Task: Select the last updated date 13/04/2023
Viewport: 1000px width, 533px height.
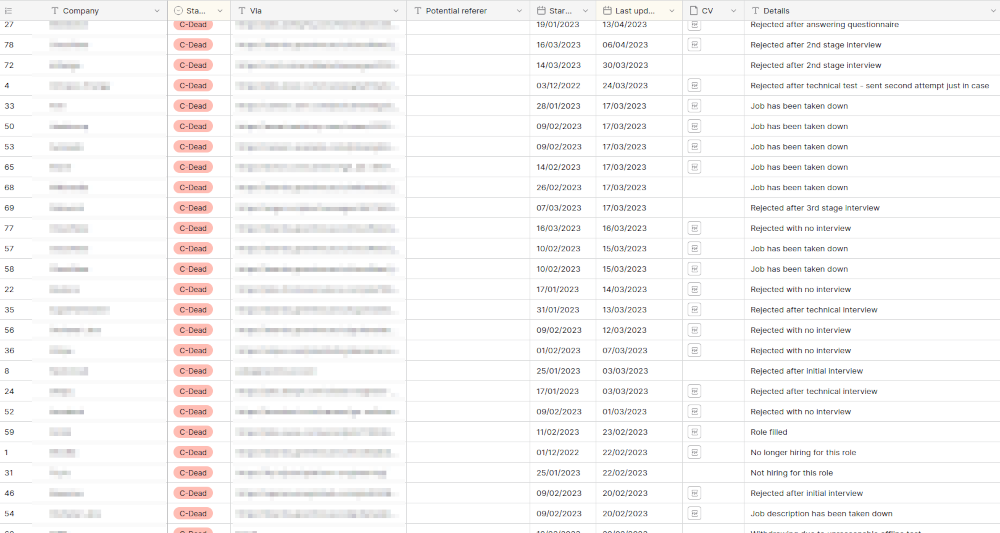Action: (624, 24)
